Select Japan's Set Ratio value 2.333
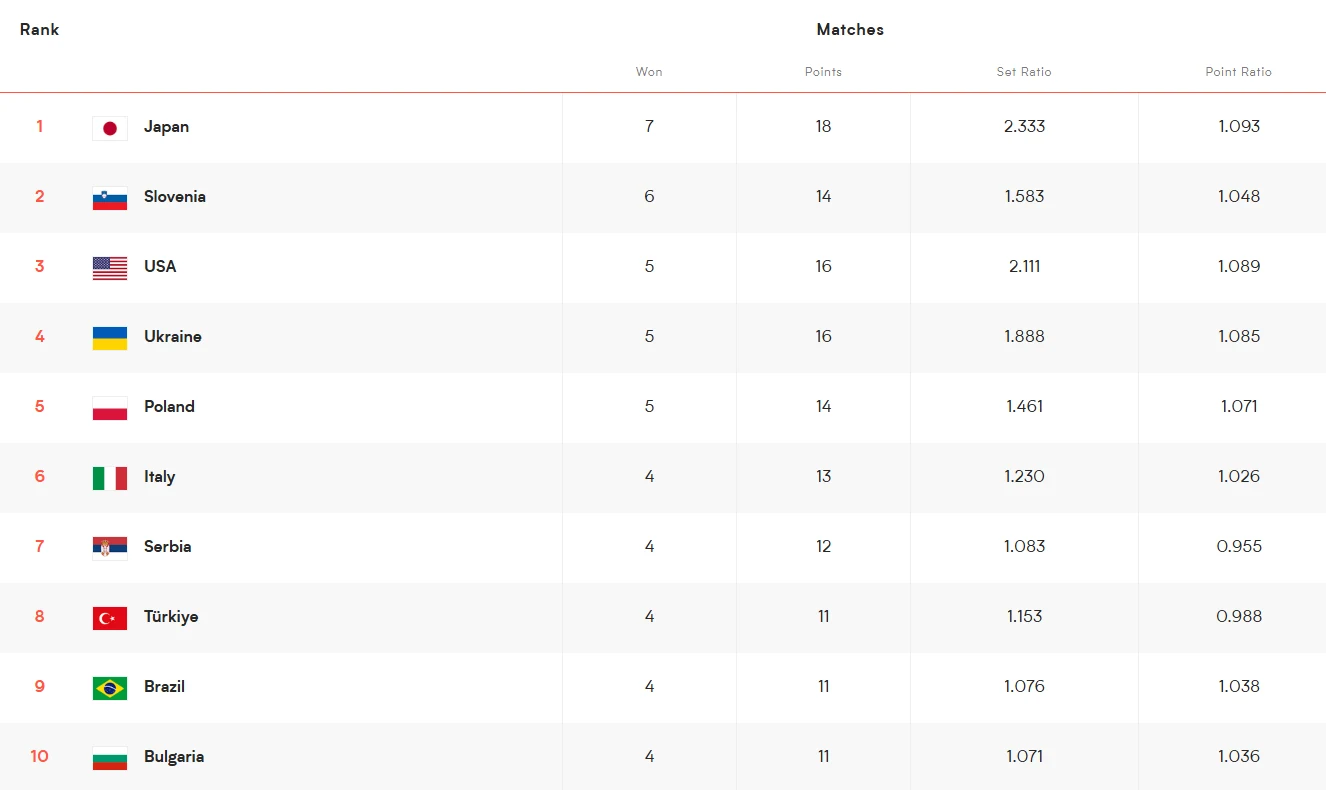The image size is (1326, 790). pos(1024,127)
